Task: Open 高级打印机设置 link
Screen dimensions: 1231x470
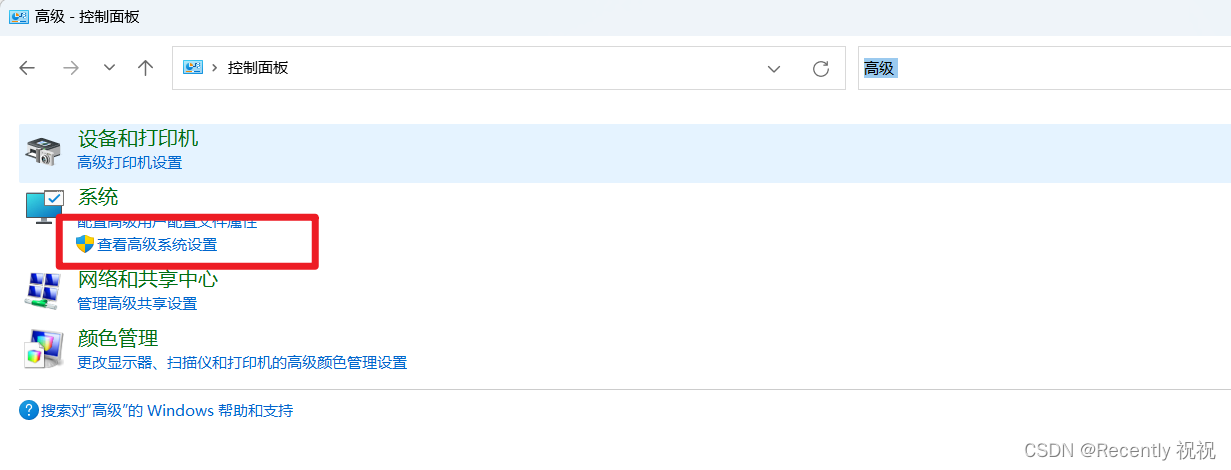Action: point(130,162)
